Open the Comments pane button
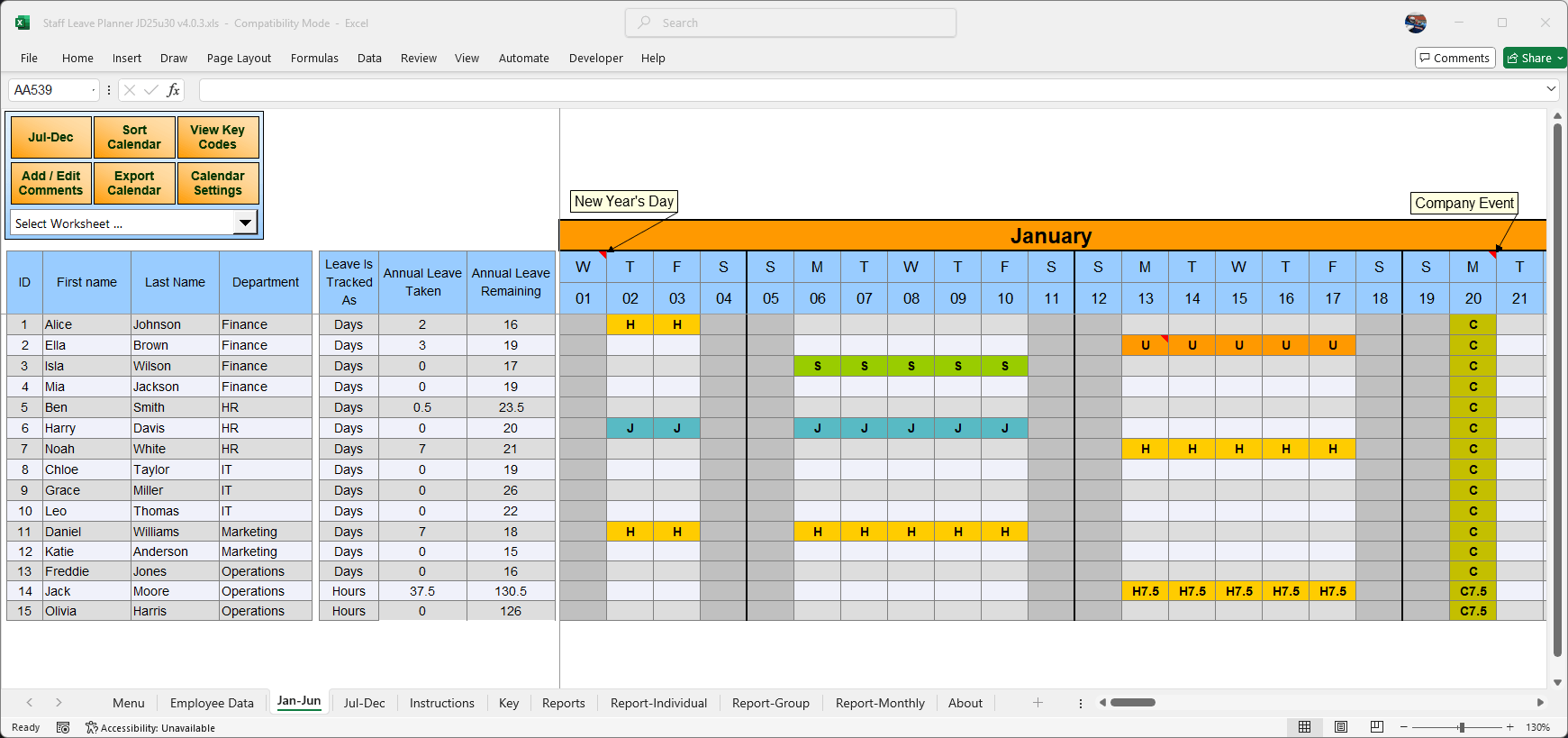Image resolution: width=1568 pixels, height=738 pixels. pyautogui.click(x=1455, y=58)
